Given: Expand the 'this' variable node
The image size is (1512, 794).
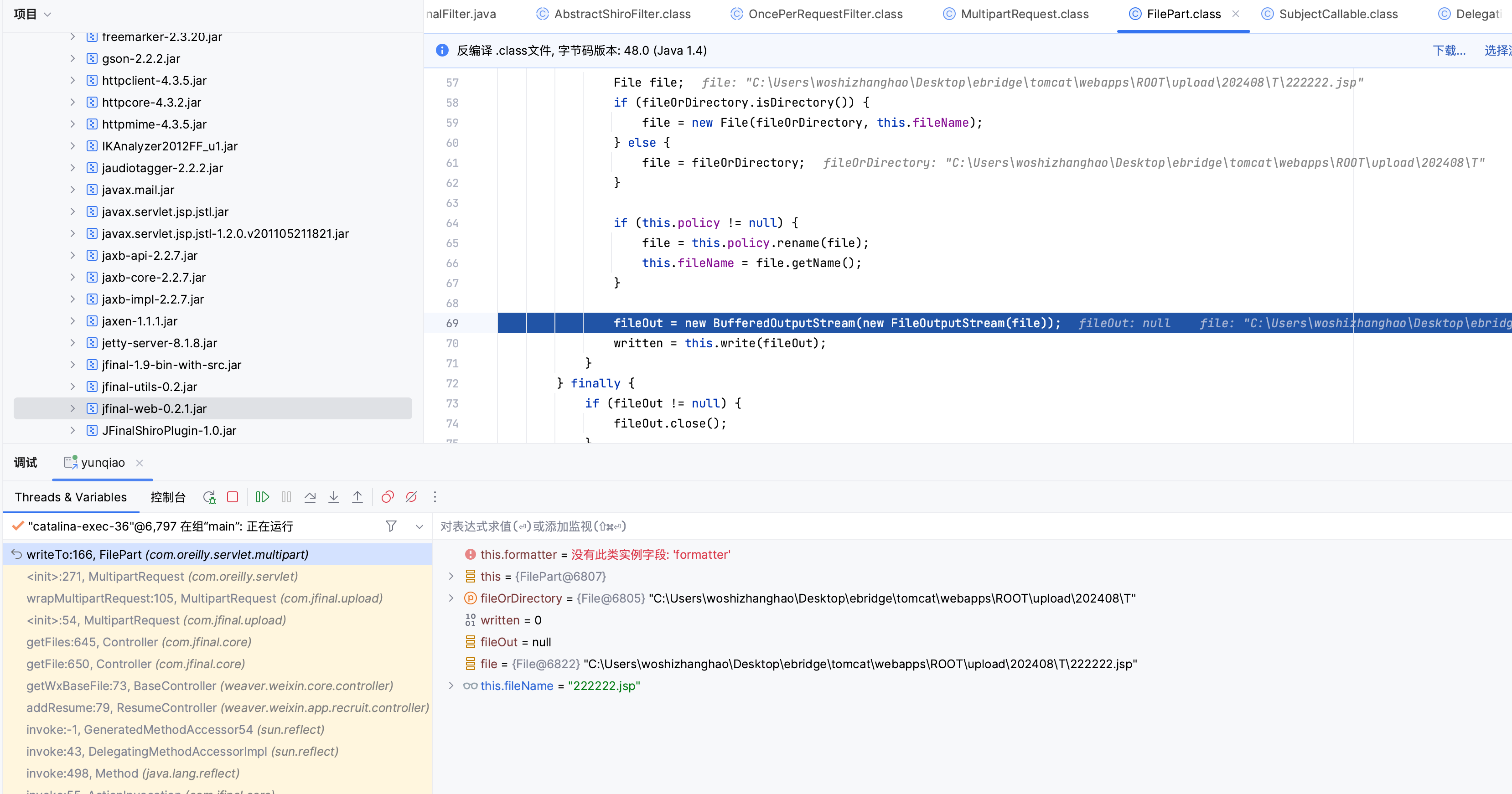Looking at the screenshot, I should click(451, 576).
